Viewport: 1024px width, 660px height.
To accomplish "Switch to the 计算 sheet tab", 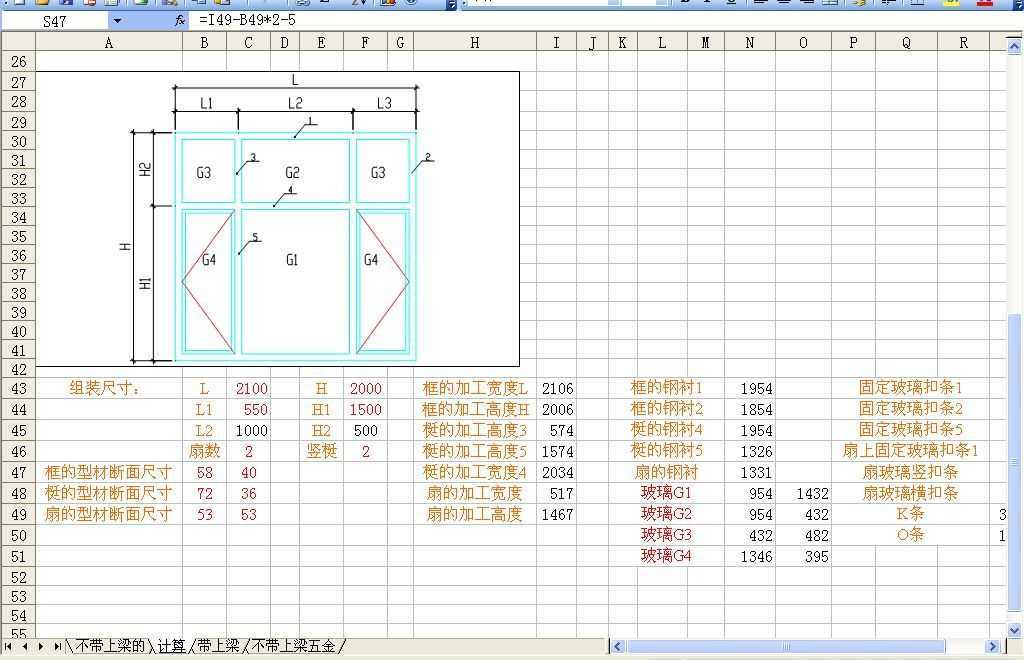I will tap(172, 646).
